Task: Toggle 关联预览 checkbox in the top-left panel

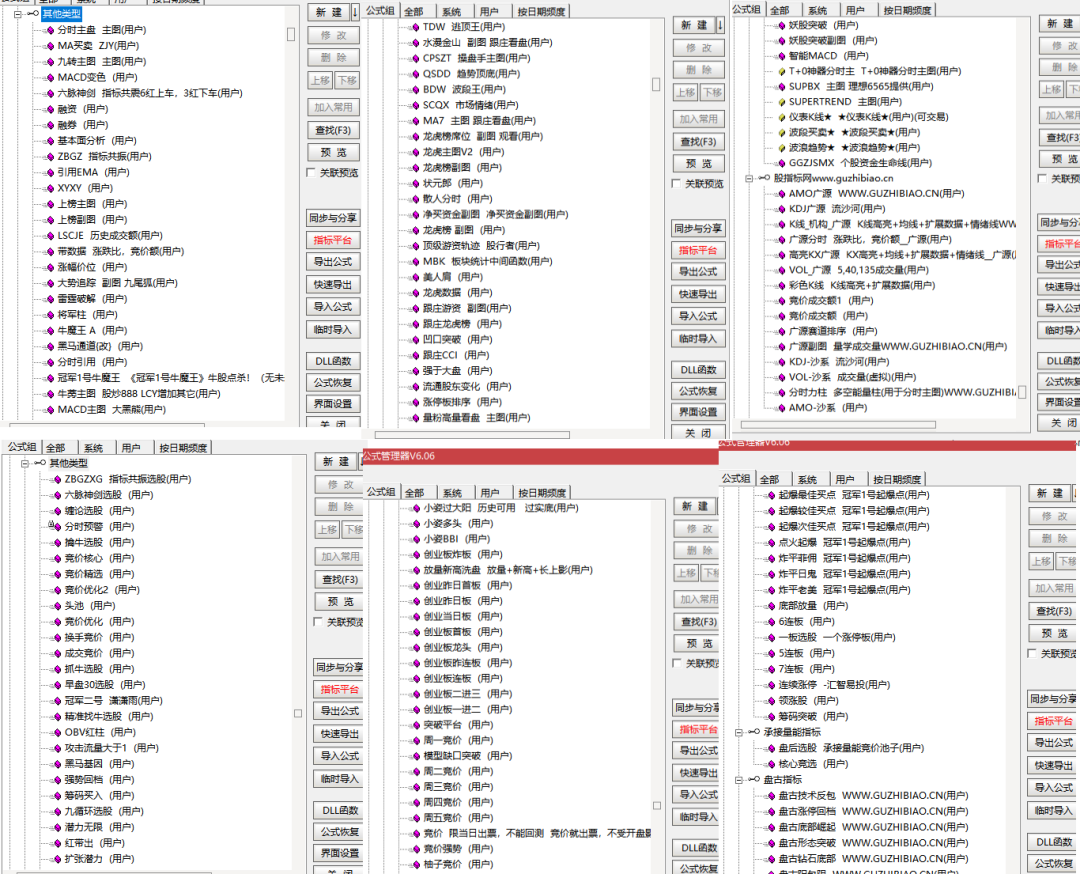Action: point(311,173)
